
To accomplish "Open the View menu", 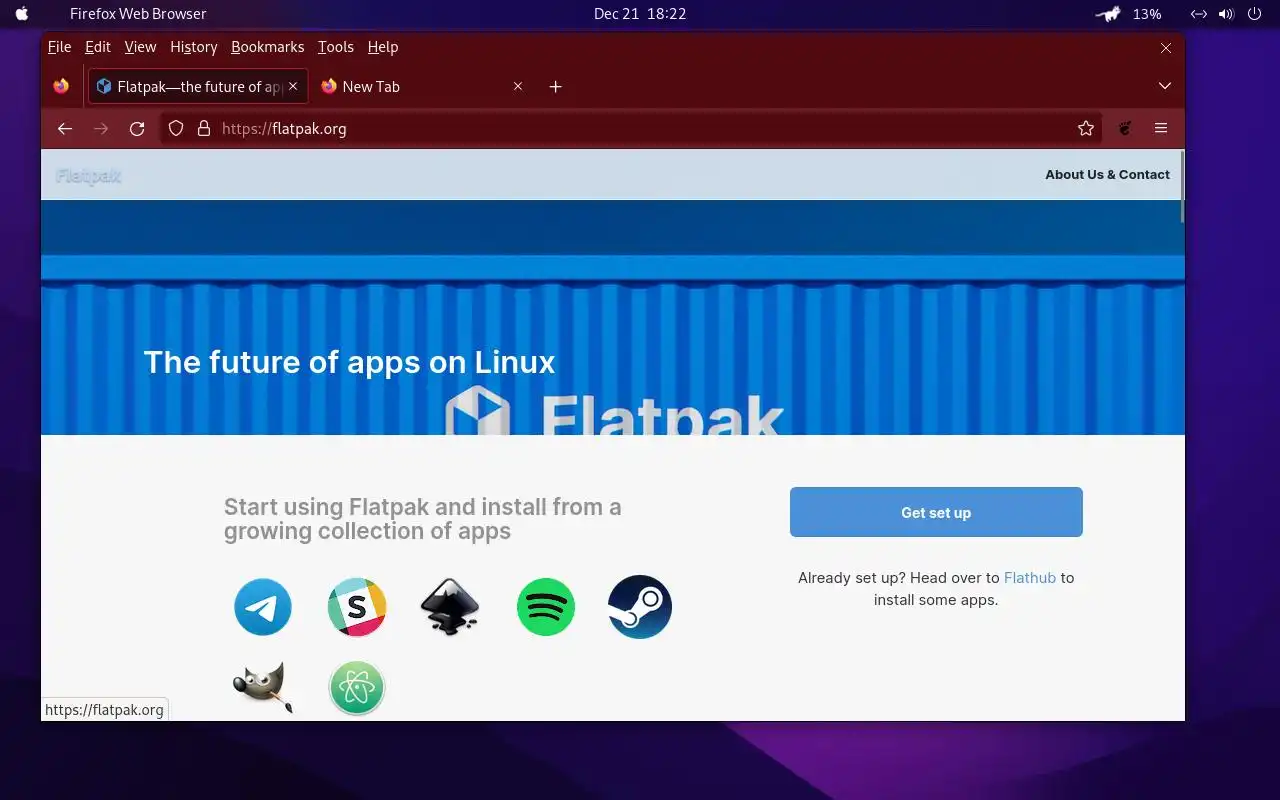I will click(x=140, y=47).
